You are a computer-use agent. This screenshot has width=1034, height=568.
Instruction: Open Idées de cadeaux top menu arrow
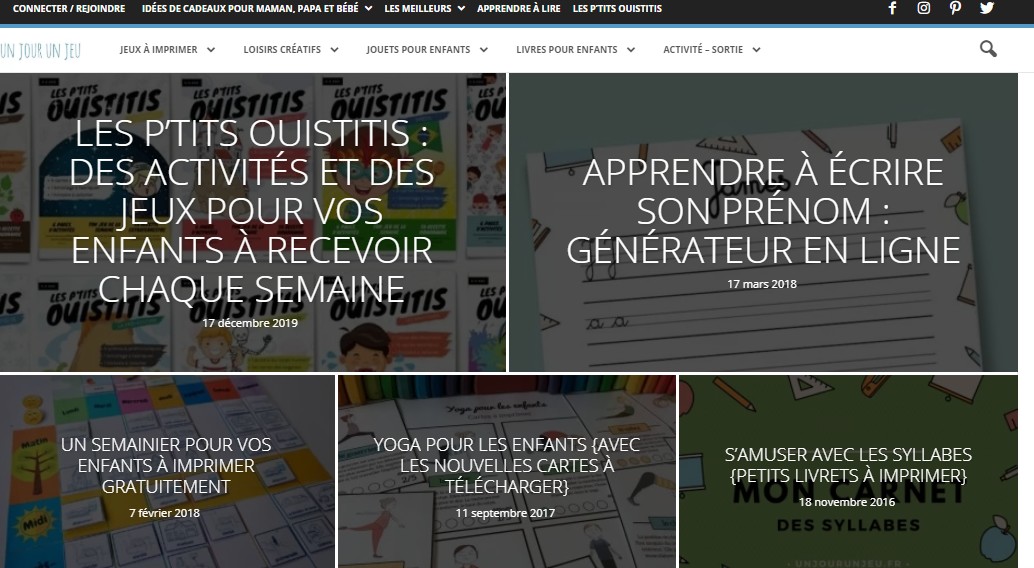coord(368,9)
